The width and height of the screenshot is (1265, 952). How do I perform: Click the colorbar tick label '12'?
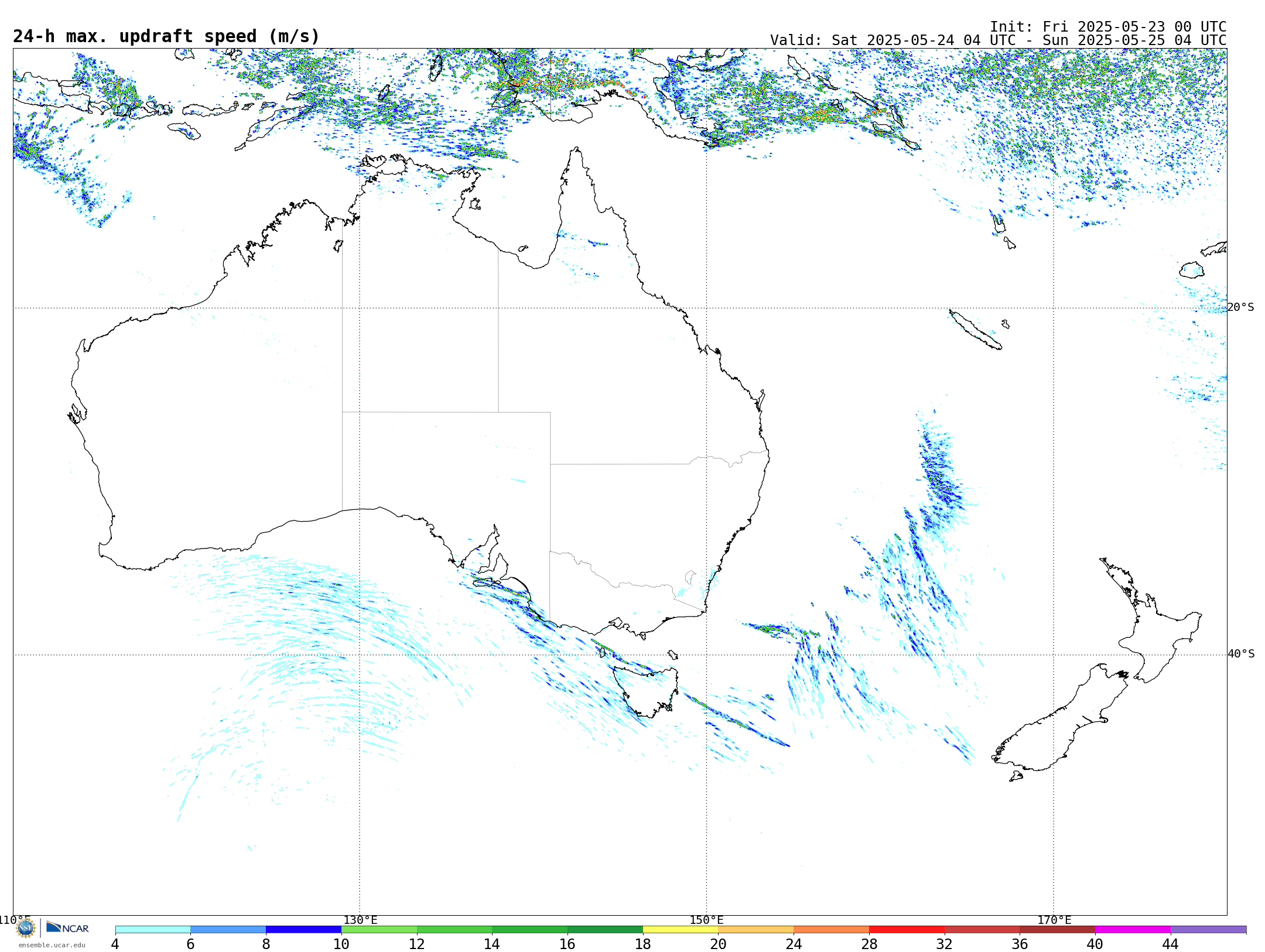click(x=417, y=944)
